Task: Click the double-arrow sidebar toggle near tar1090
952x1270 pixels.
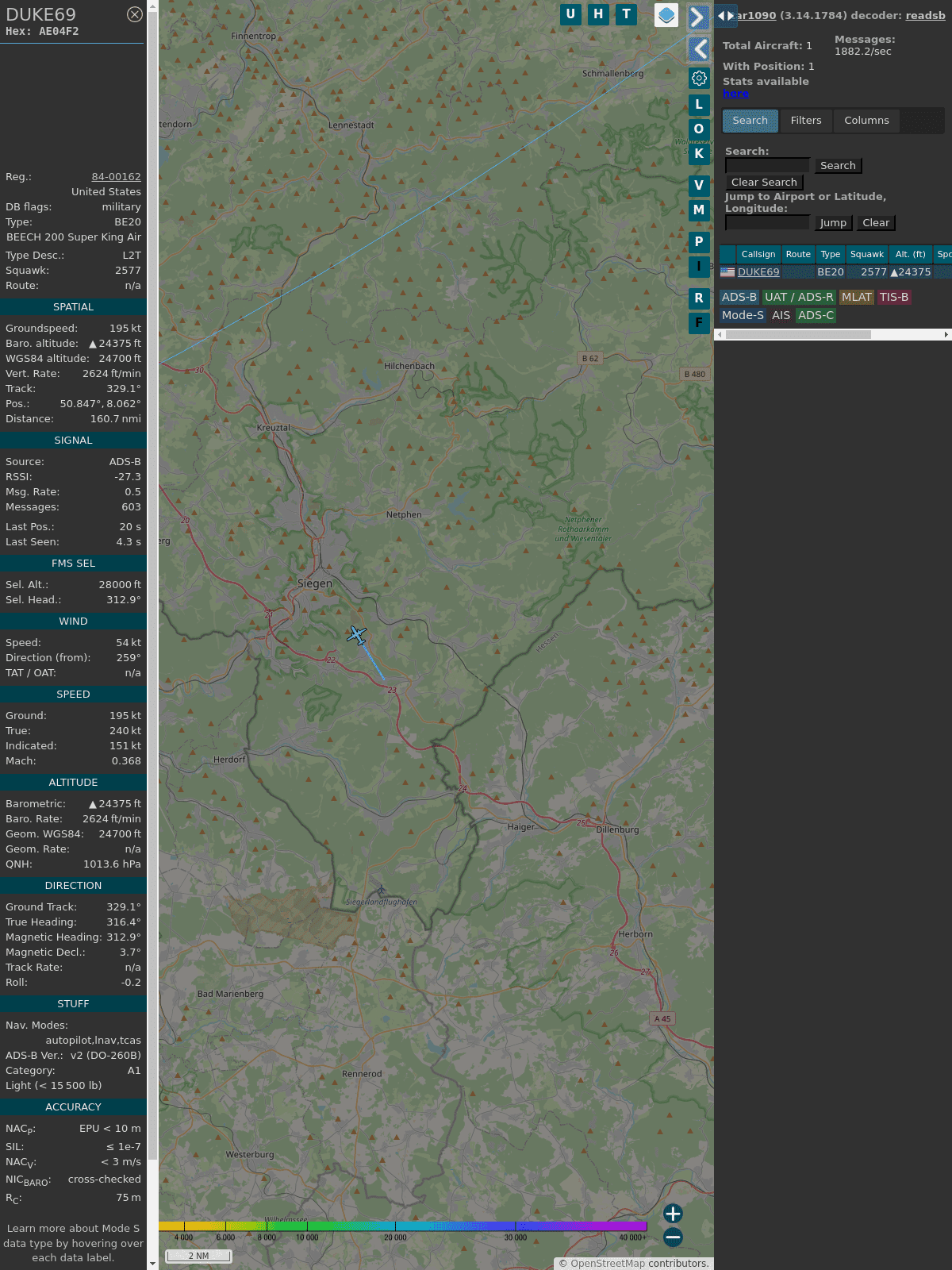Action: tap(726, 15)
